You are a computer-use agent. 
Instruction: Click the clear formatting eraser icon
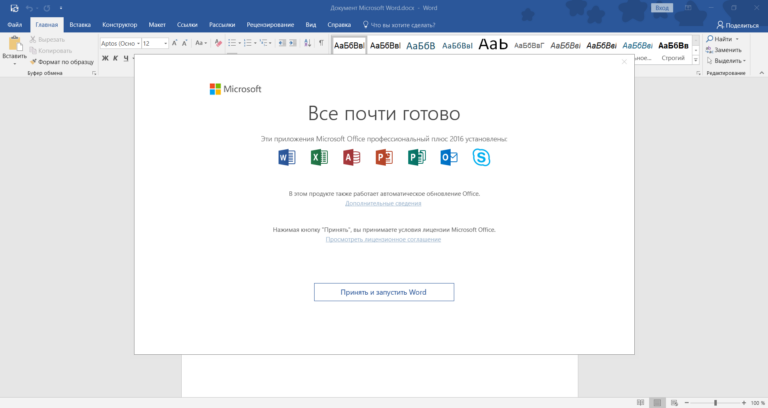pyautogui.click(x=218, y=43)
